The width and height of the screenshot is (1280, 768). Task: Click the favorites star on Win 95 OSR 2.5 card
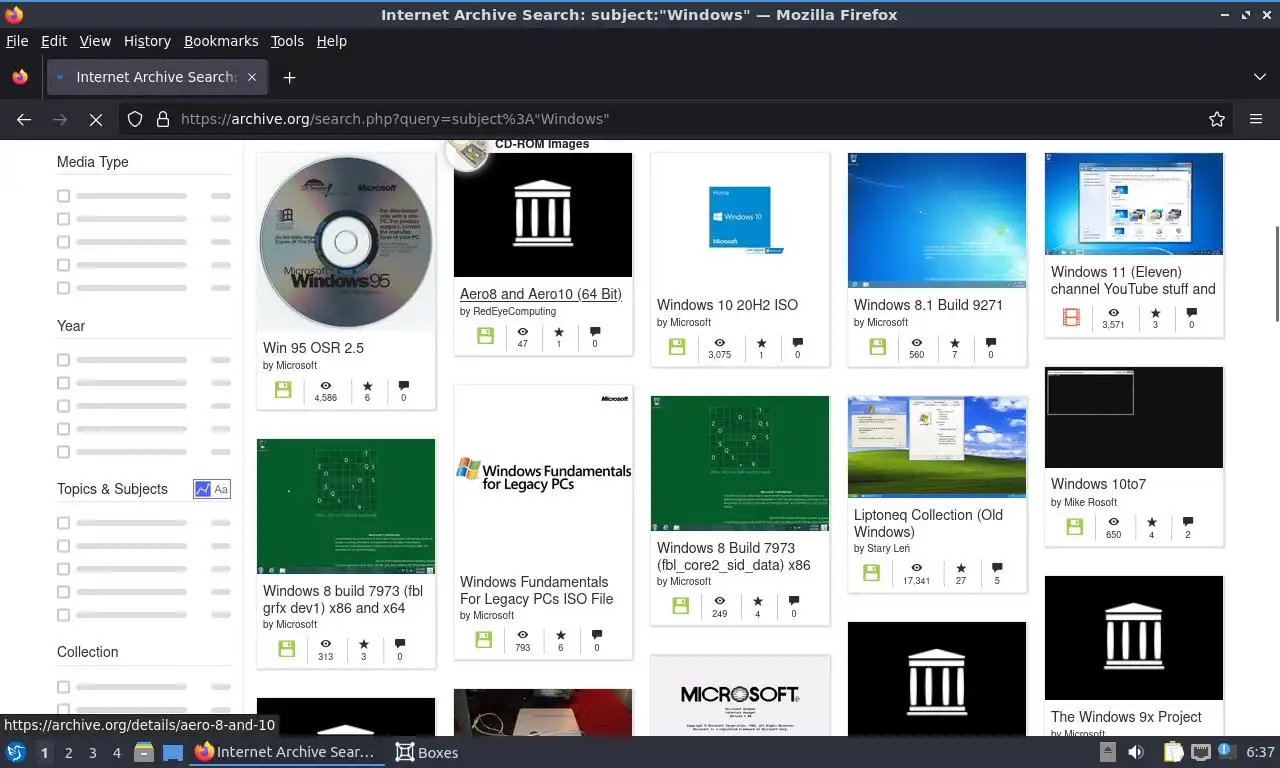[x=367, y=385]
